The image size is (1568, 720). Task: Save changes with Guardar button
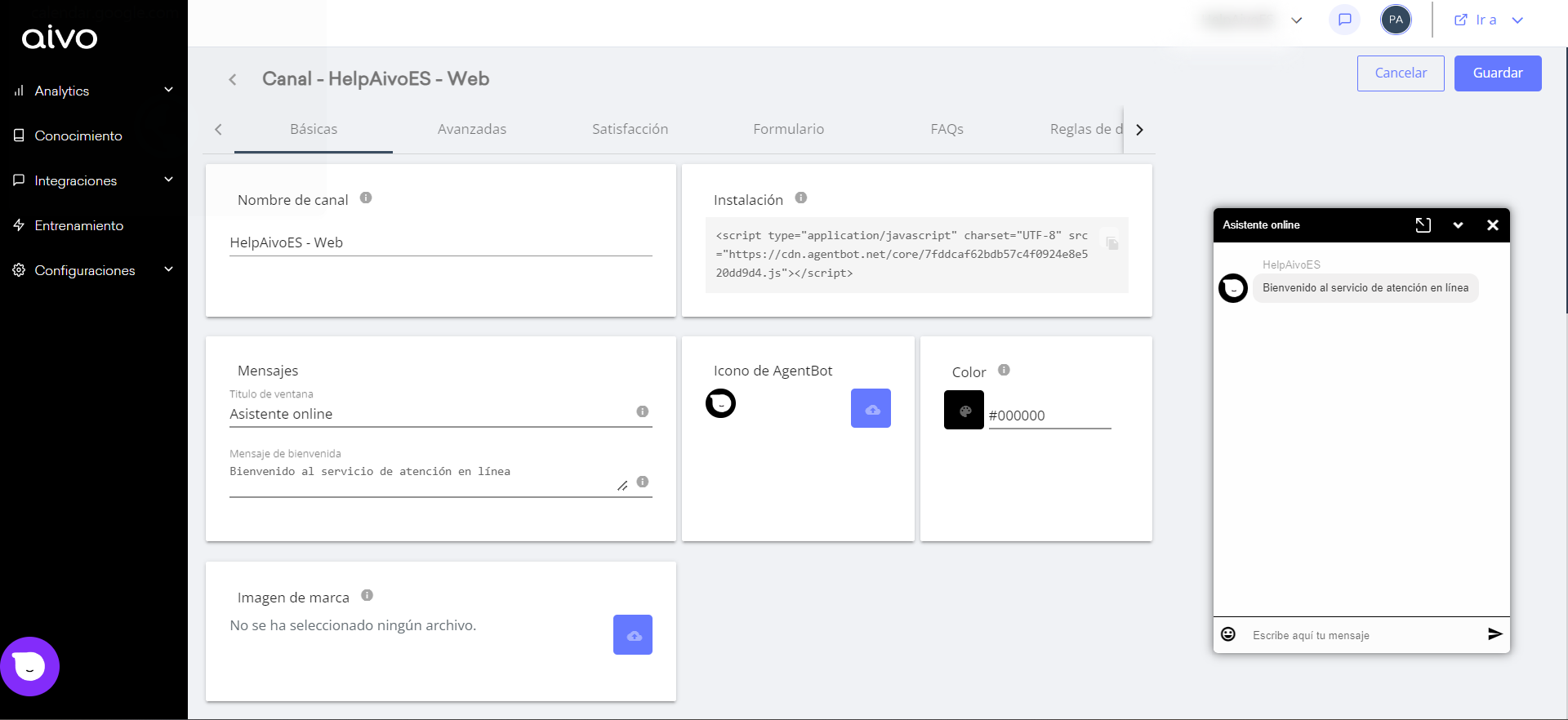point(1497,73)
